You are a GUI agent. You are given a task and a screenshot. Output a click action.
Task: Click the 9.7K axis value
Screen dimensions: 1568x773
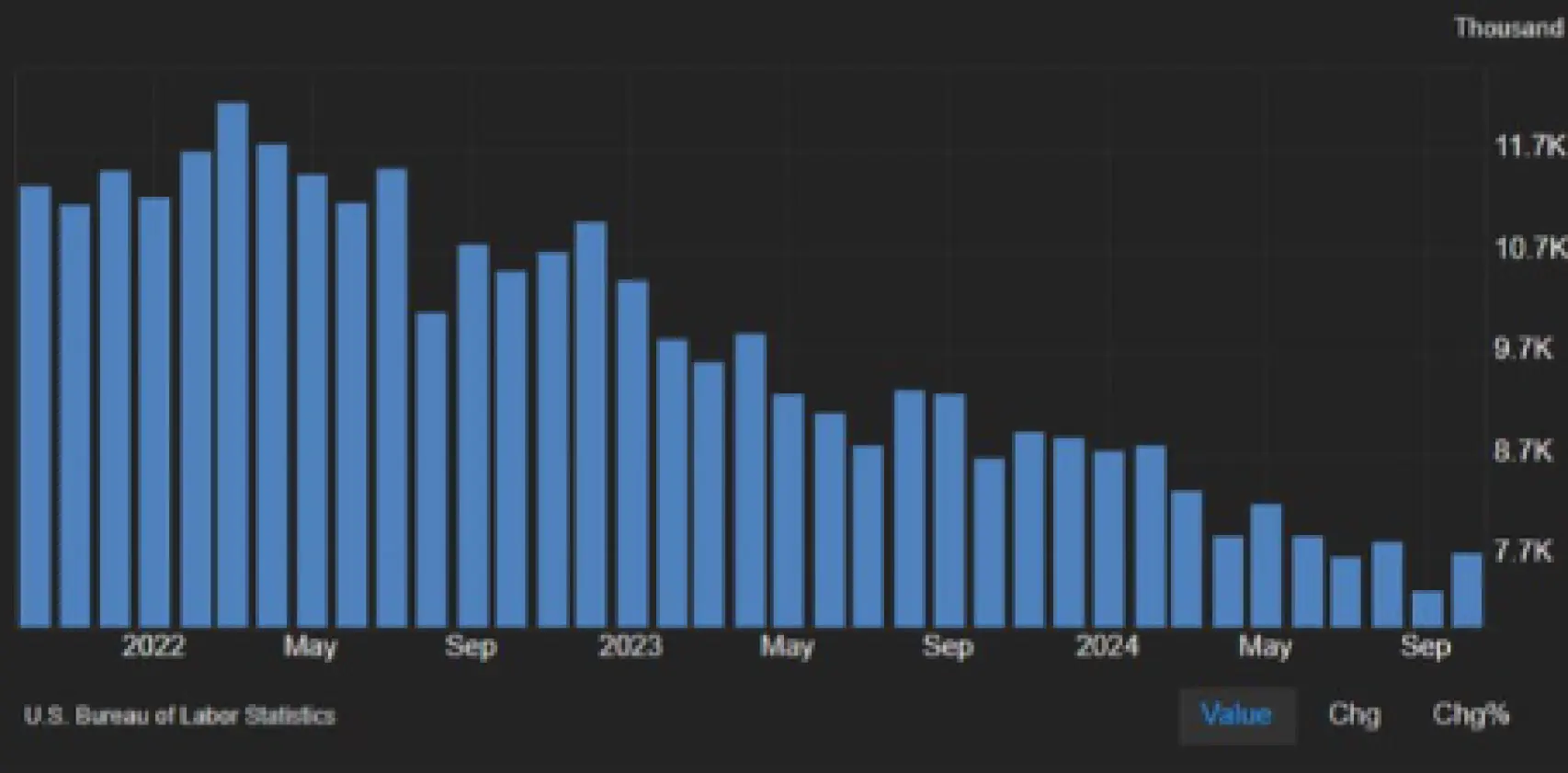tap(1523, 348)
